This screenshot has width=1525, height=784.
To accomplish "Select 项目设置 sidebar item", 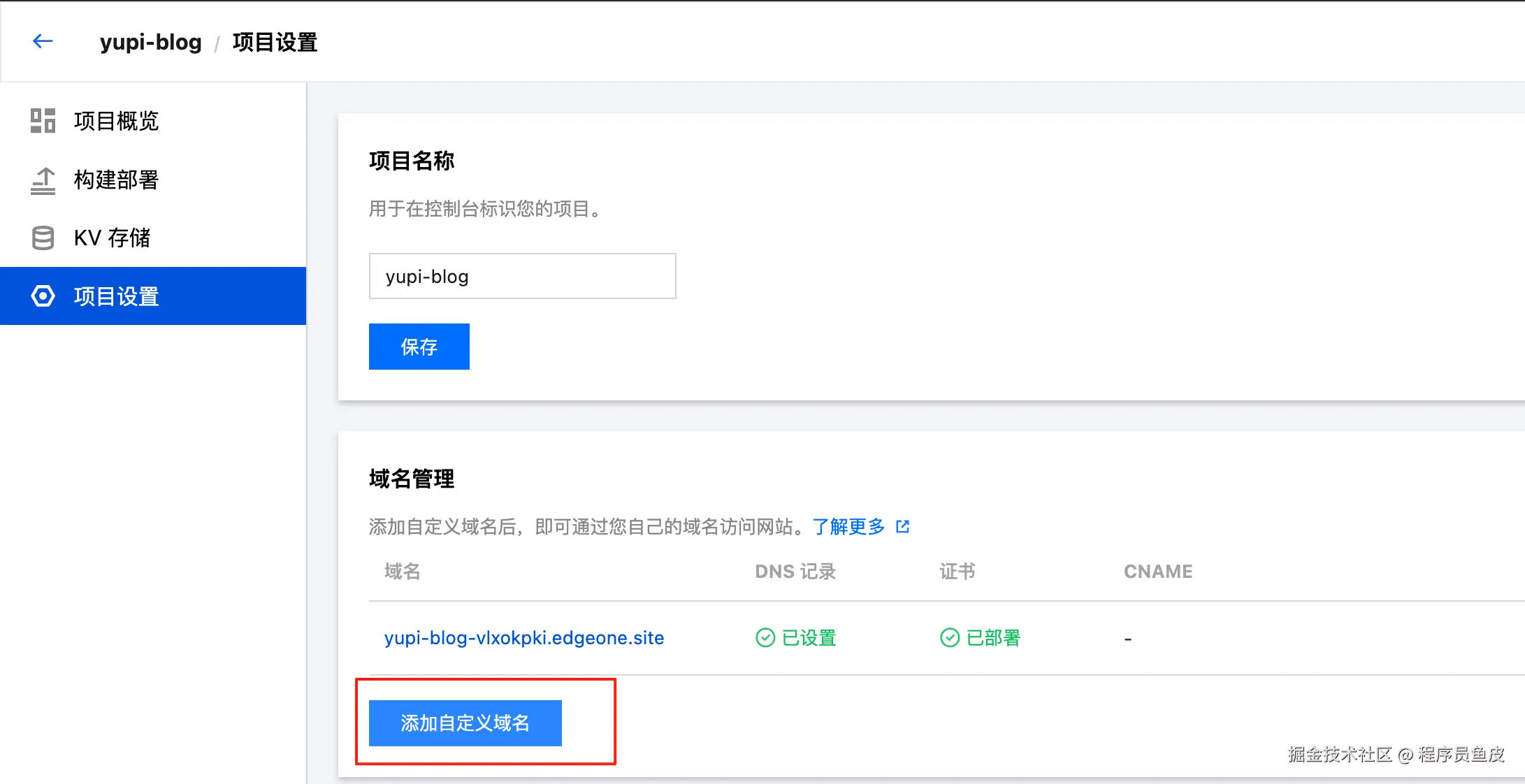I will pyautogui.click(x=117, y=296).
